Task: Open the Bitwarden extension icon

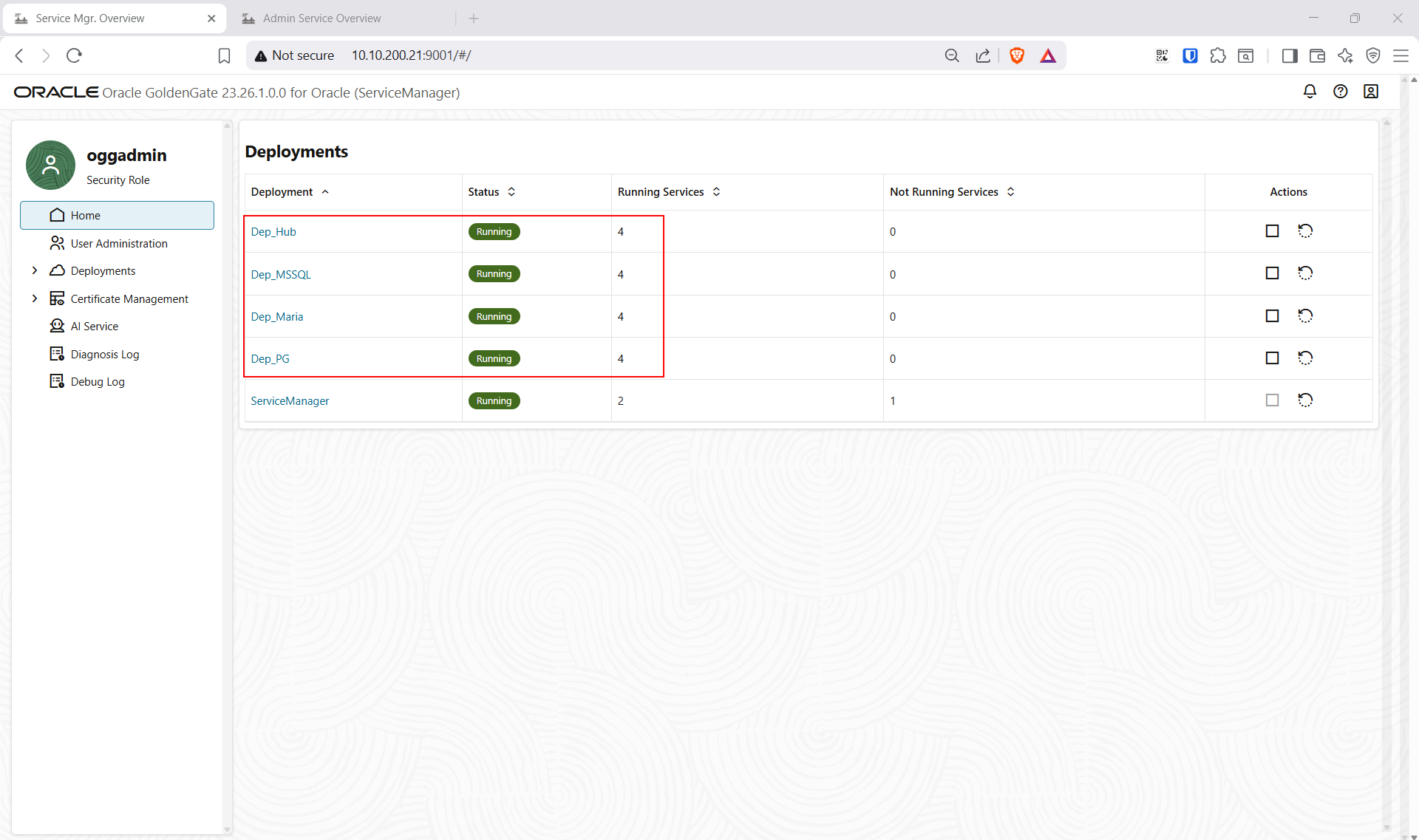Action: [x=1190, y=55]
